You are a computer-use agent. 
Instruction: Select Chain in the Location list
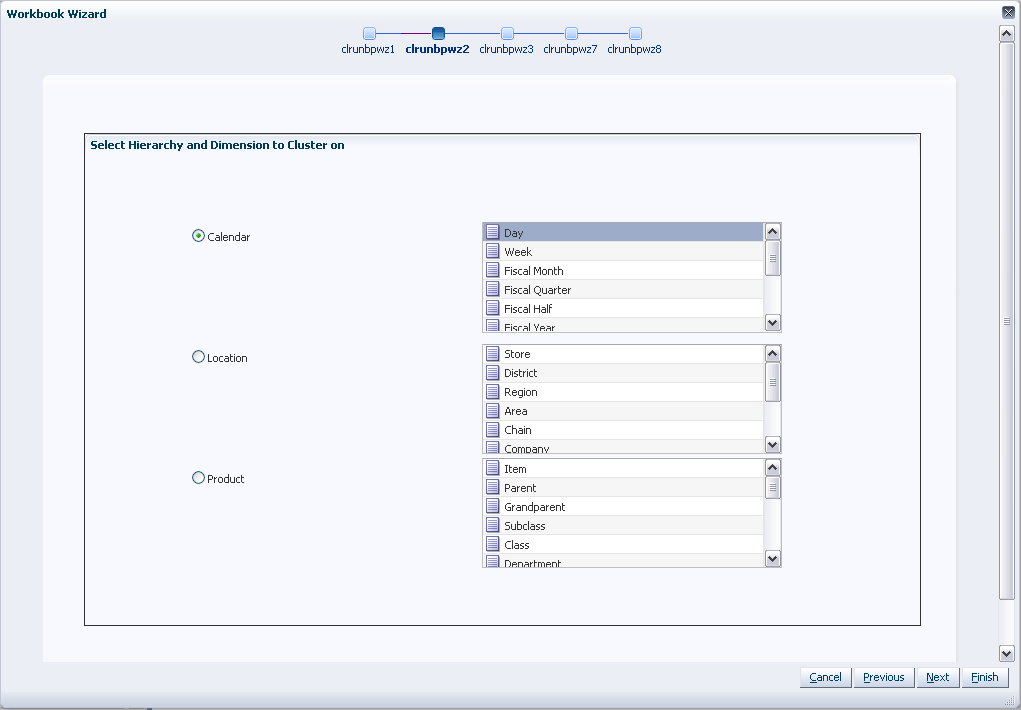click(x=623, y=429)
